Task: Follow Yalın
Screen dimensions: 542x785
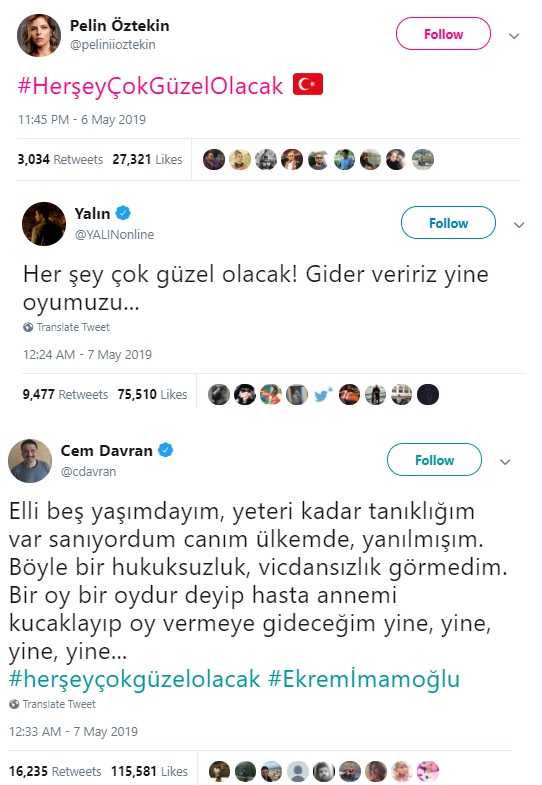Action: tap(448, 223)
